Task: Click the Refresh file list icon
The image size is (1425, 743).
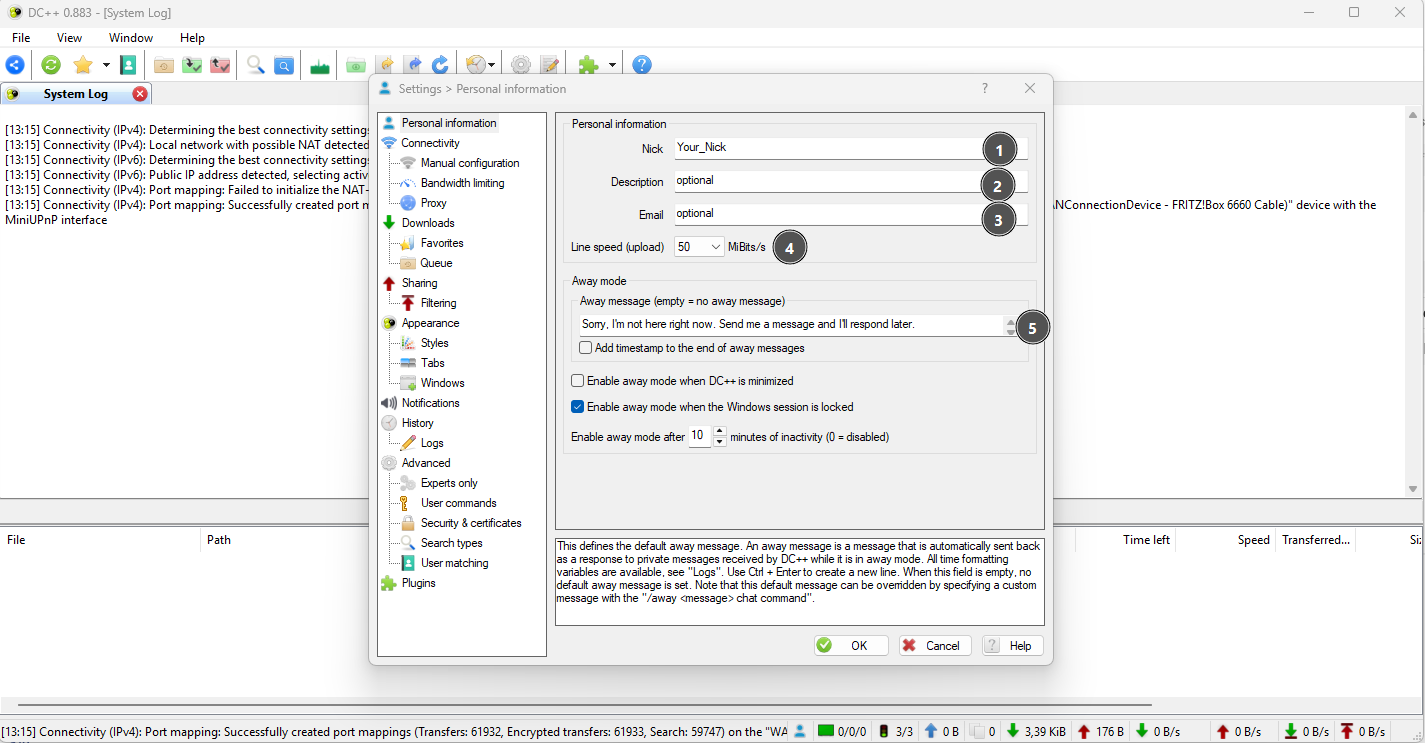Action: pos(440,65)
